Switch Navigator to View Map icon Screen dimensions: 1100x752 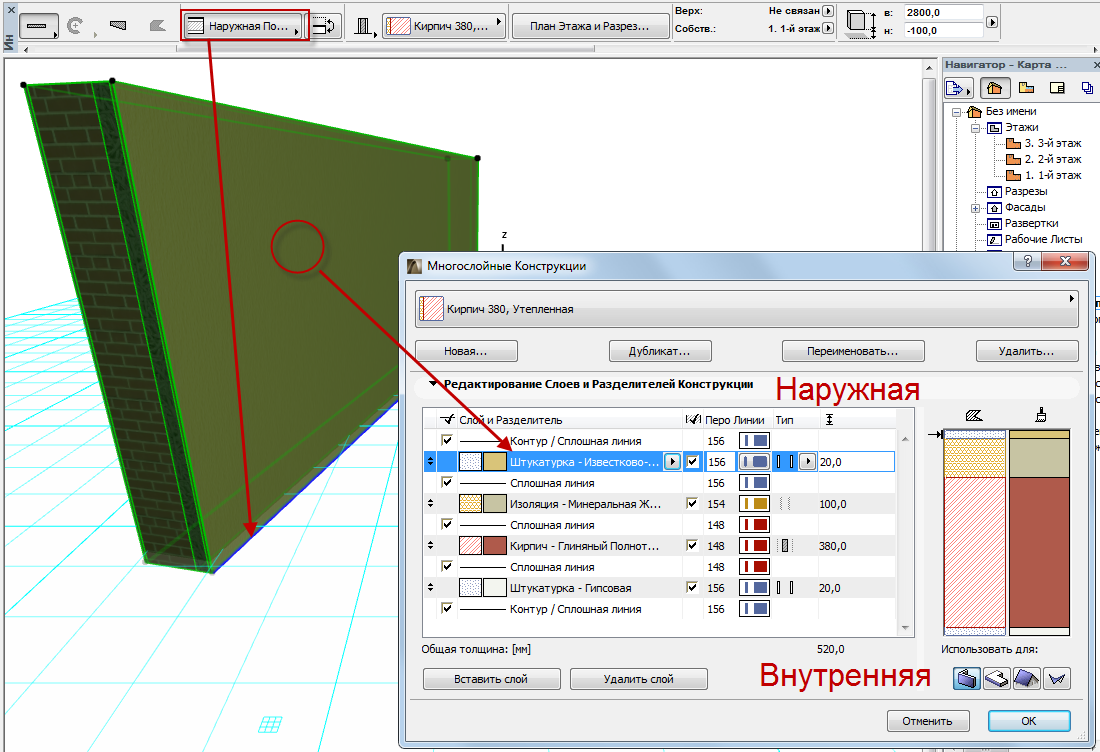pyautogui.click(x=1026, y=88)
